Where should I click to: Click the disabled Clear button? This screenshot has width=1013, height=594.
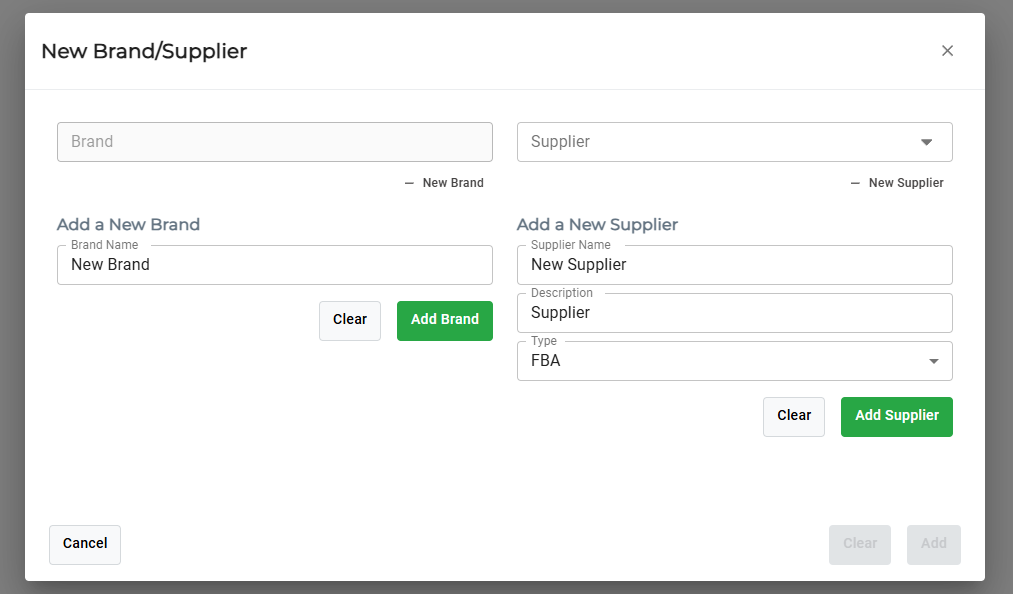[859, 544]
